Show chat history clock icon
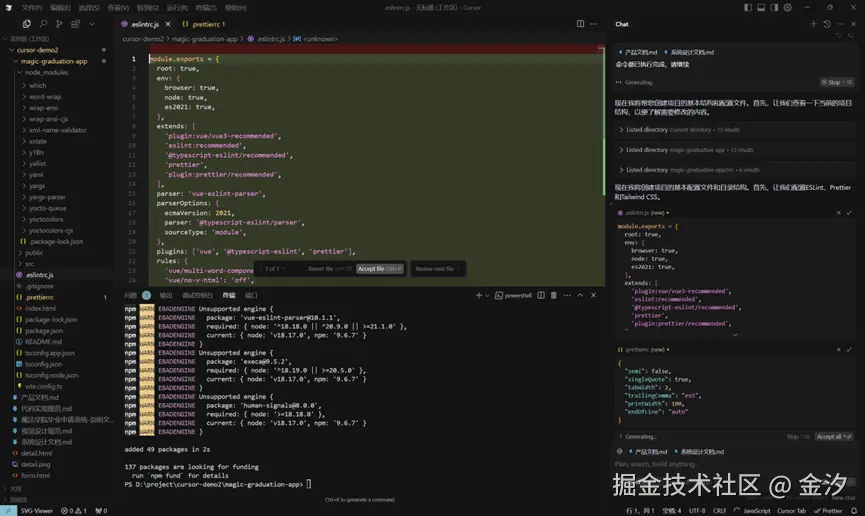 [827, 24]
